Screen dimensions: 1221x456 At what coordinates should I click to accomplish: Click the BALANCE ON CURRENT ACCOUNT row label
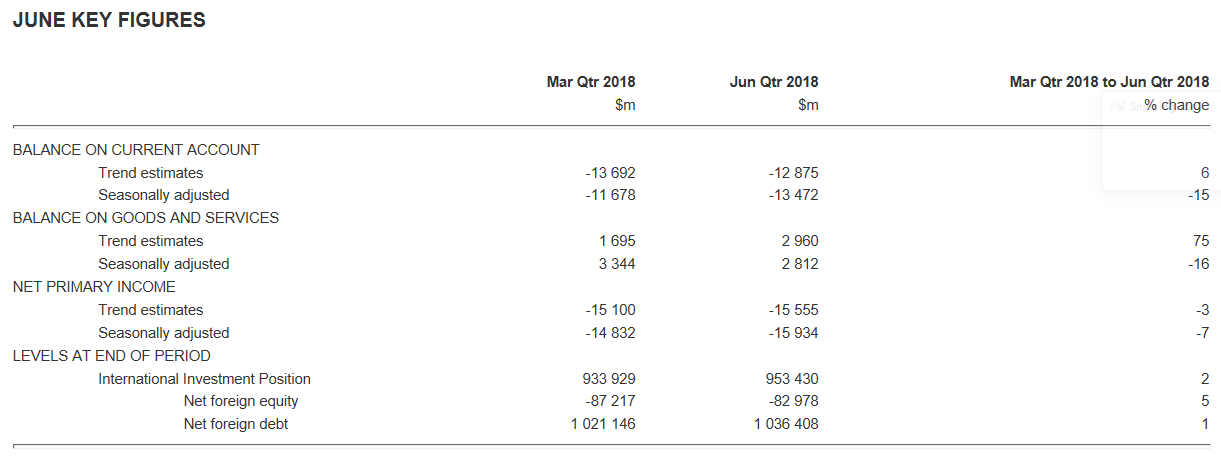pos(136,150)
